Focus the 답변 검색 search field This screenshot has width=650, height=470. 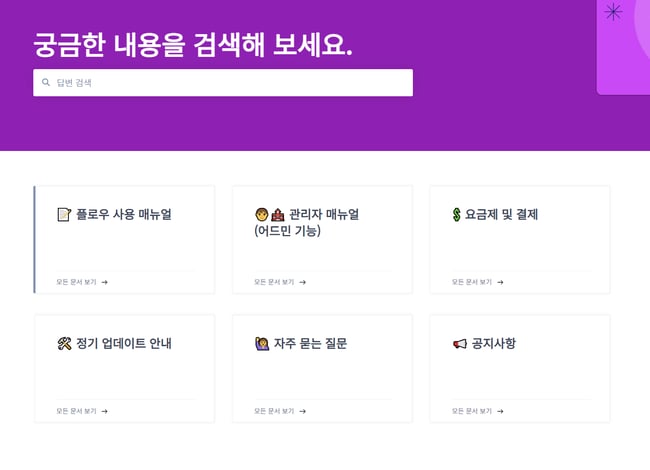coord(230,83)
